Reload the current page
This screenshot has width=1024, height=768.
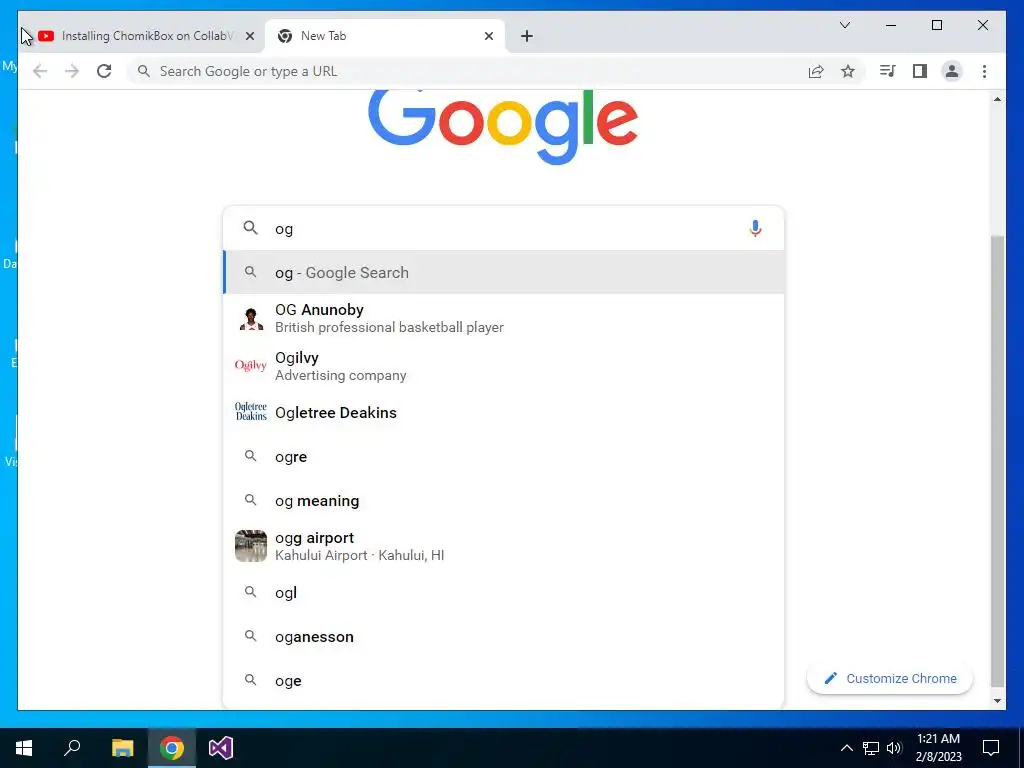pos(104,71)
